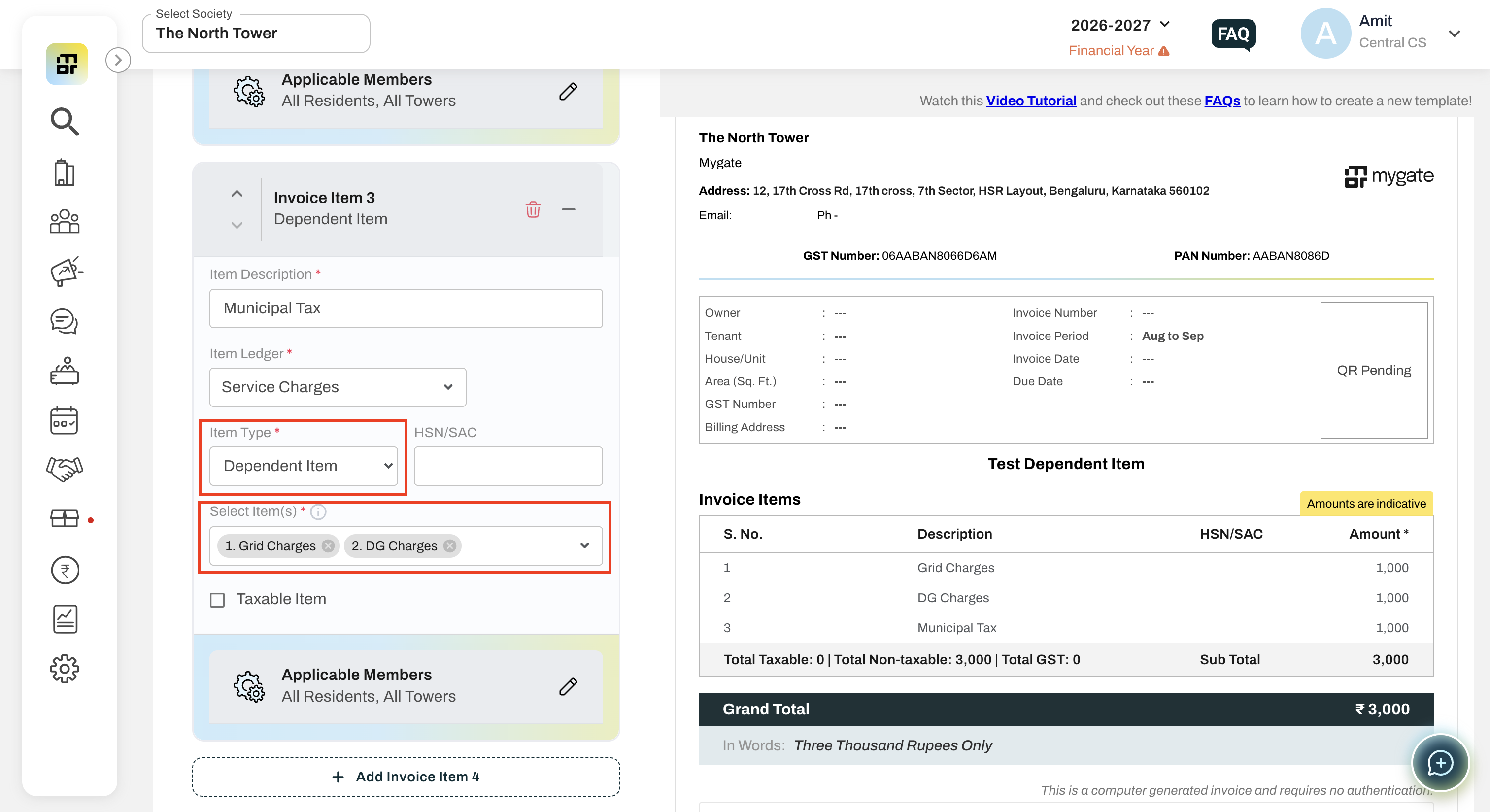1490x812 pixels.
Task: Open the handshake icon in sidebar
Action: click(64, 469)
